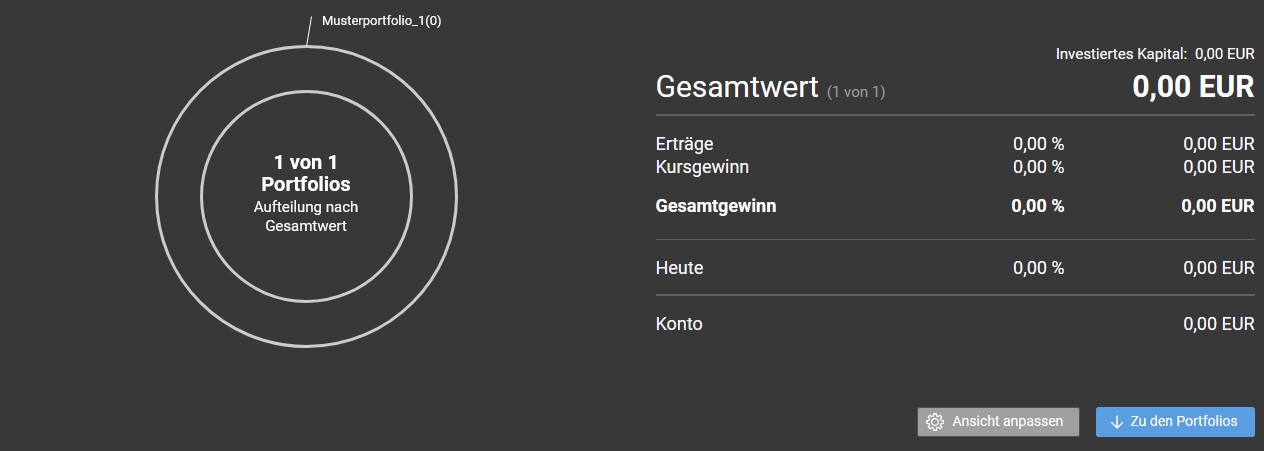Viewport: 1264px width, 451px height.
Task: Select the Gesamtwert heading
Action: pos(737,87)
